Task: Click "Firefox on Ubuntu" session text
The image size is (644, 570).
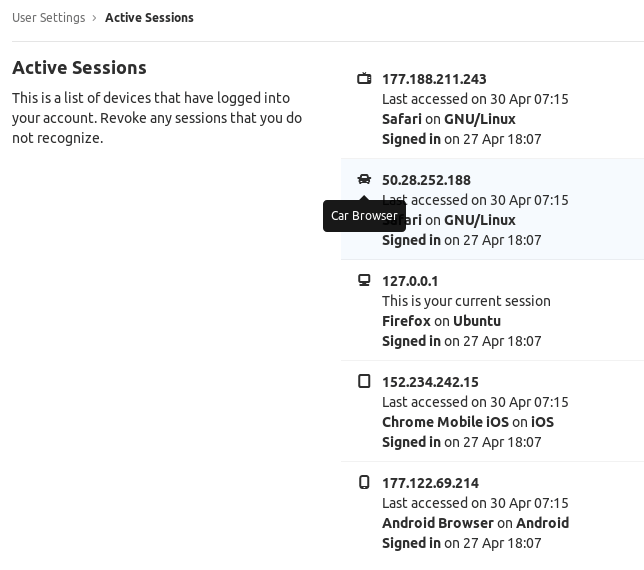Action: pyautogui.click(x=441, y=321)
